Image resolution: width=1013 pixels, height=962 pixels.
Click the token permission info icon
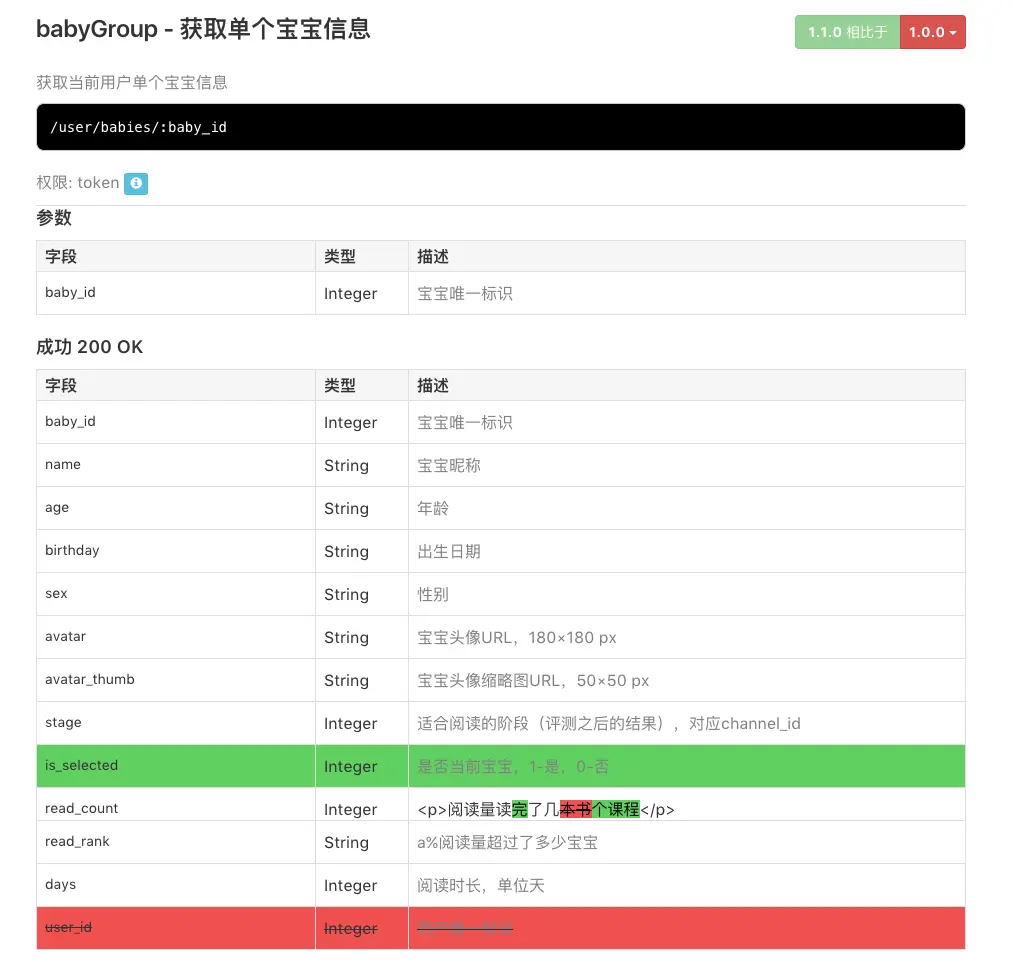(x=136, y=183)
